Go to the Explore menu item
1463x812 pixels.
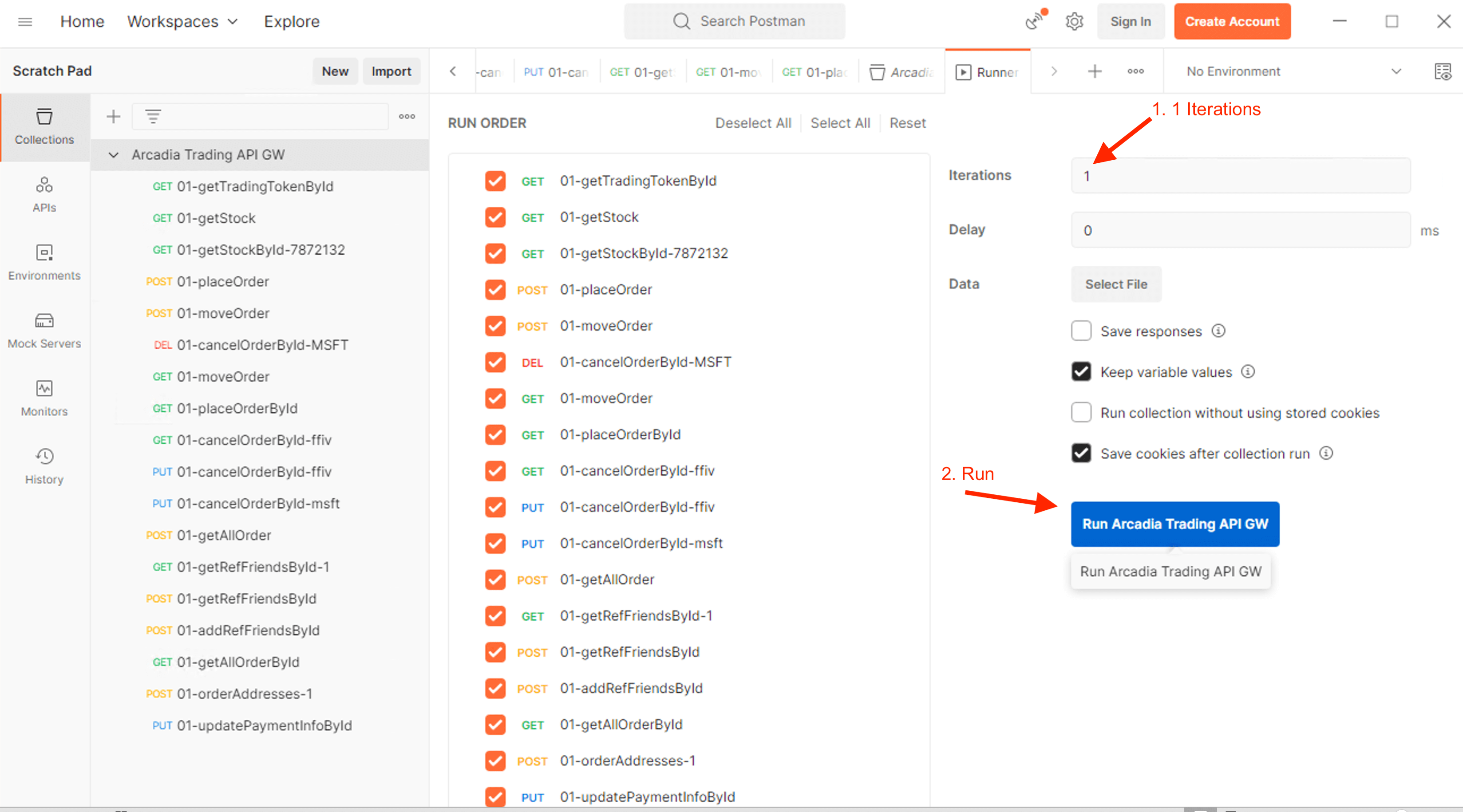291,22
